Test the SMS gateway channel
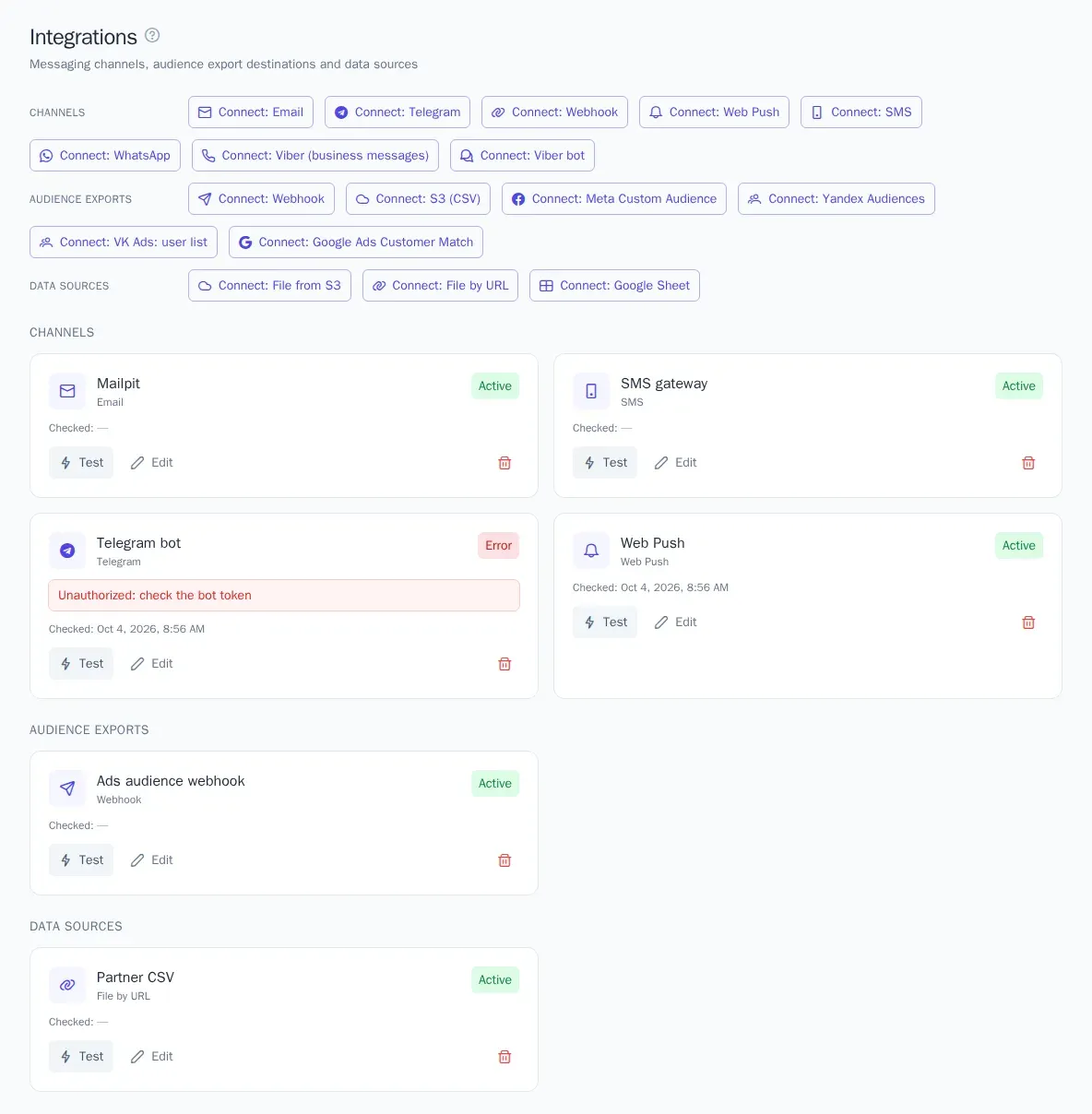 coord(605,463)
